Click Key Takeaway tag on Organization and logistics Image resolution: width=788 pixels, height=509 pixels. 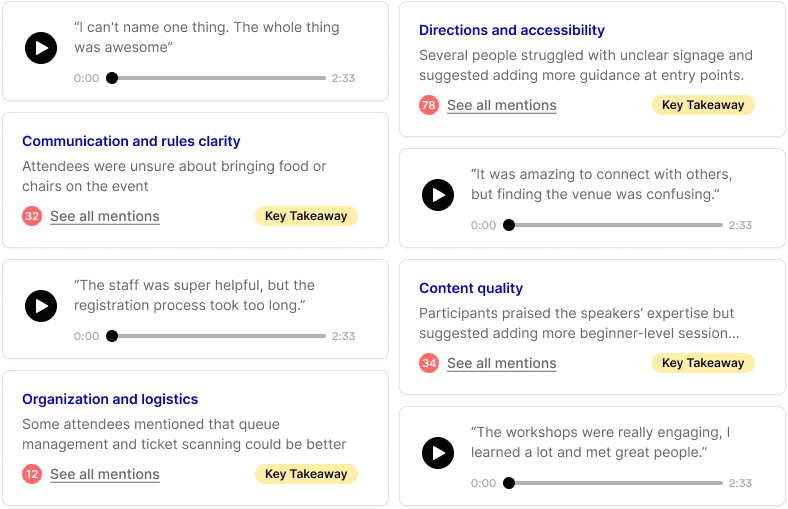(306, 474)
